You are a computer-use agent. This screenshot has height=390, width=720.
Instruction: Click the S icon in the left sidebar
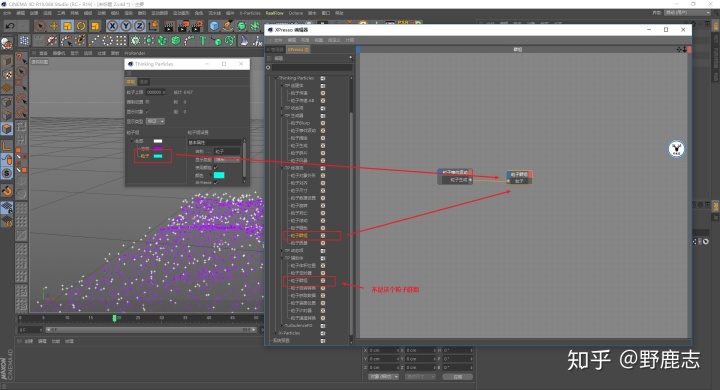pos(6,173)
